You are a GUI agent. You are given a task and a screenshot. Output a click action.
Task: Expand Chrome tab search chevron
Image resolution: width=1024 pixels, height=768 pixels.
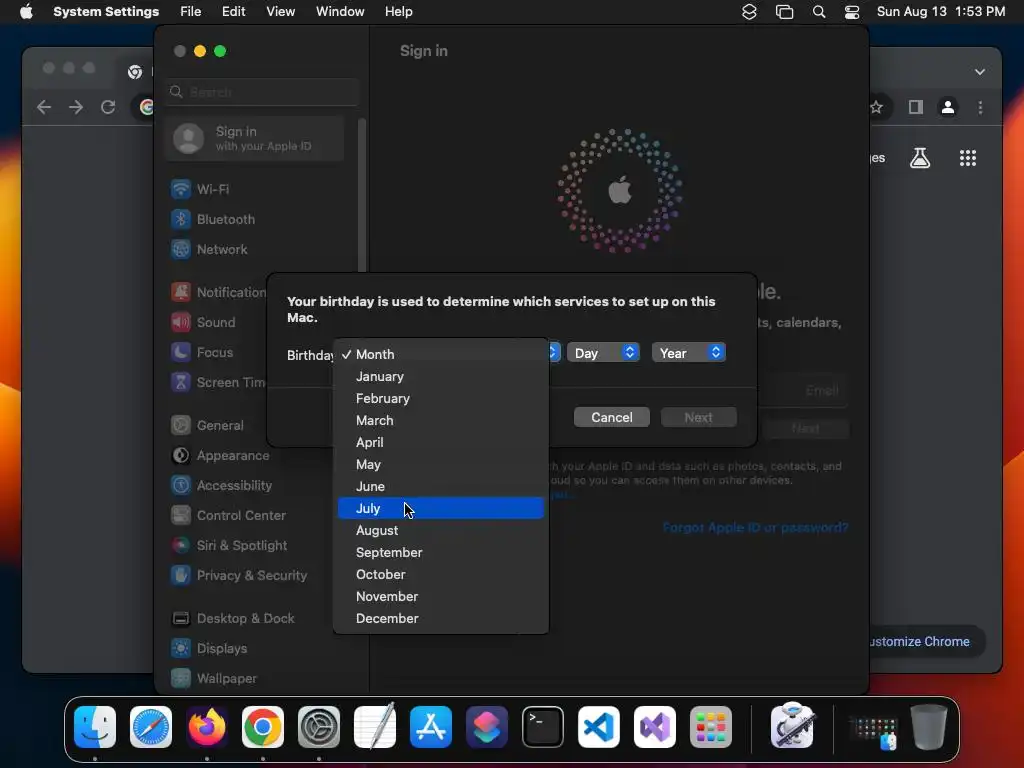(x=980, y=72)
